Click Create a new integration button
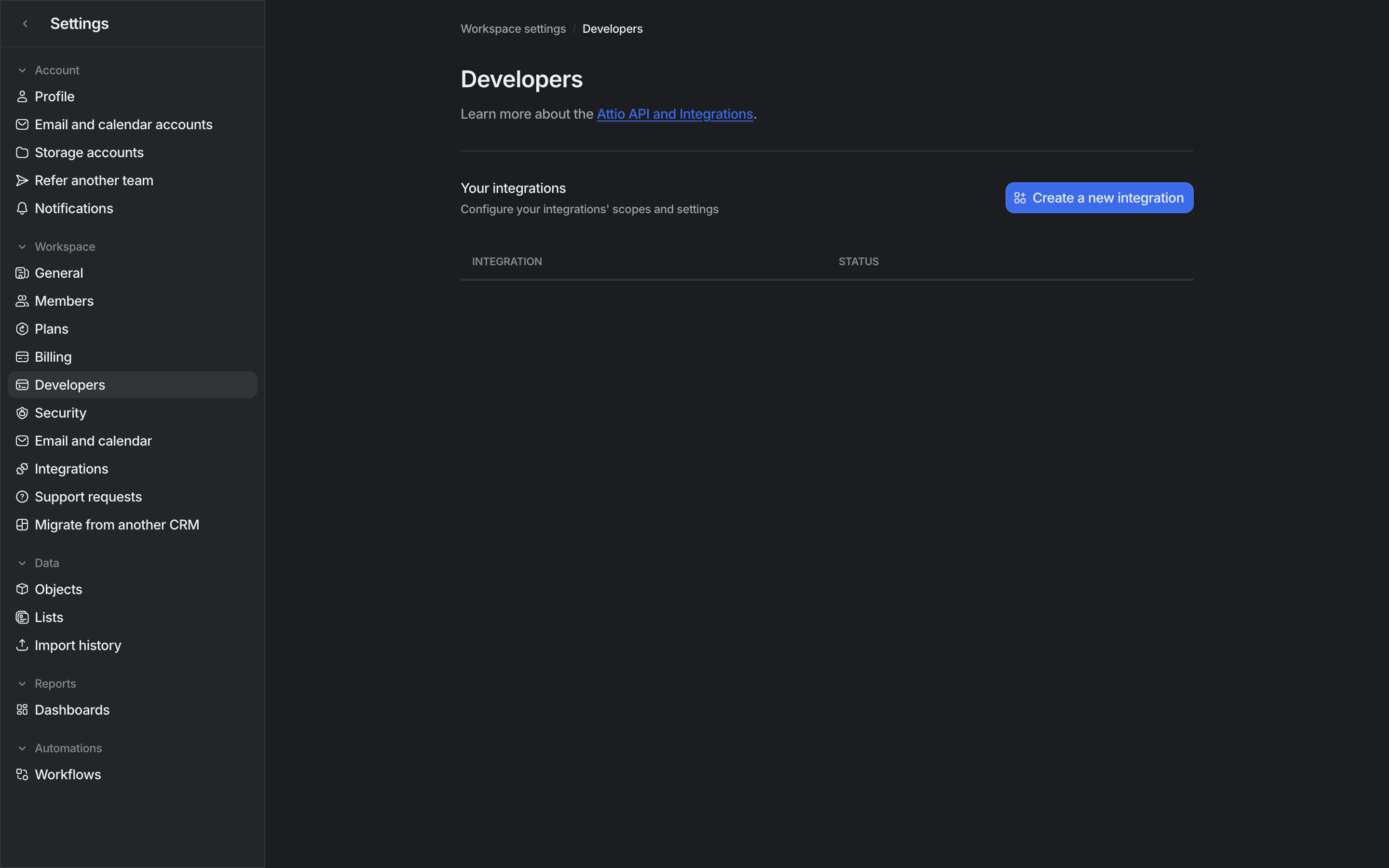1389x868 pixels. click(x=1099, y=198)
